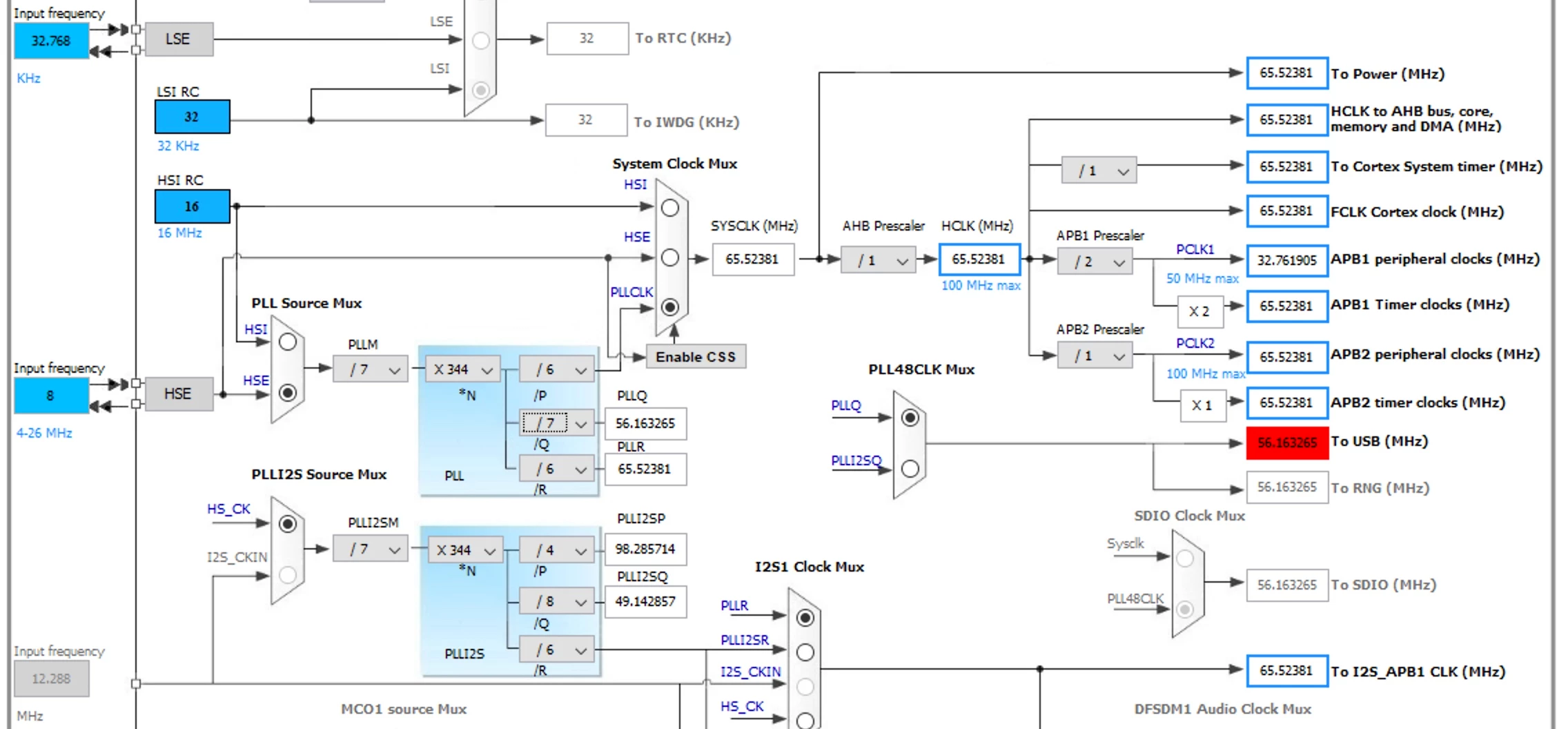Click the HSI RC 16 MHz block
Screen dimensions: 1568x729
(192, 206)
